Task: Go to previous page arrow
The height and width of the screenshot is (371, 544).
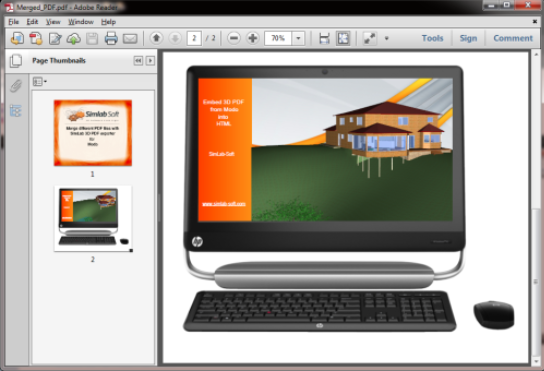Action: 156,38
